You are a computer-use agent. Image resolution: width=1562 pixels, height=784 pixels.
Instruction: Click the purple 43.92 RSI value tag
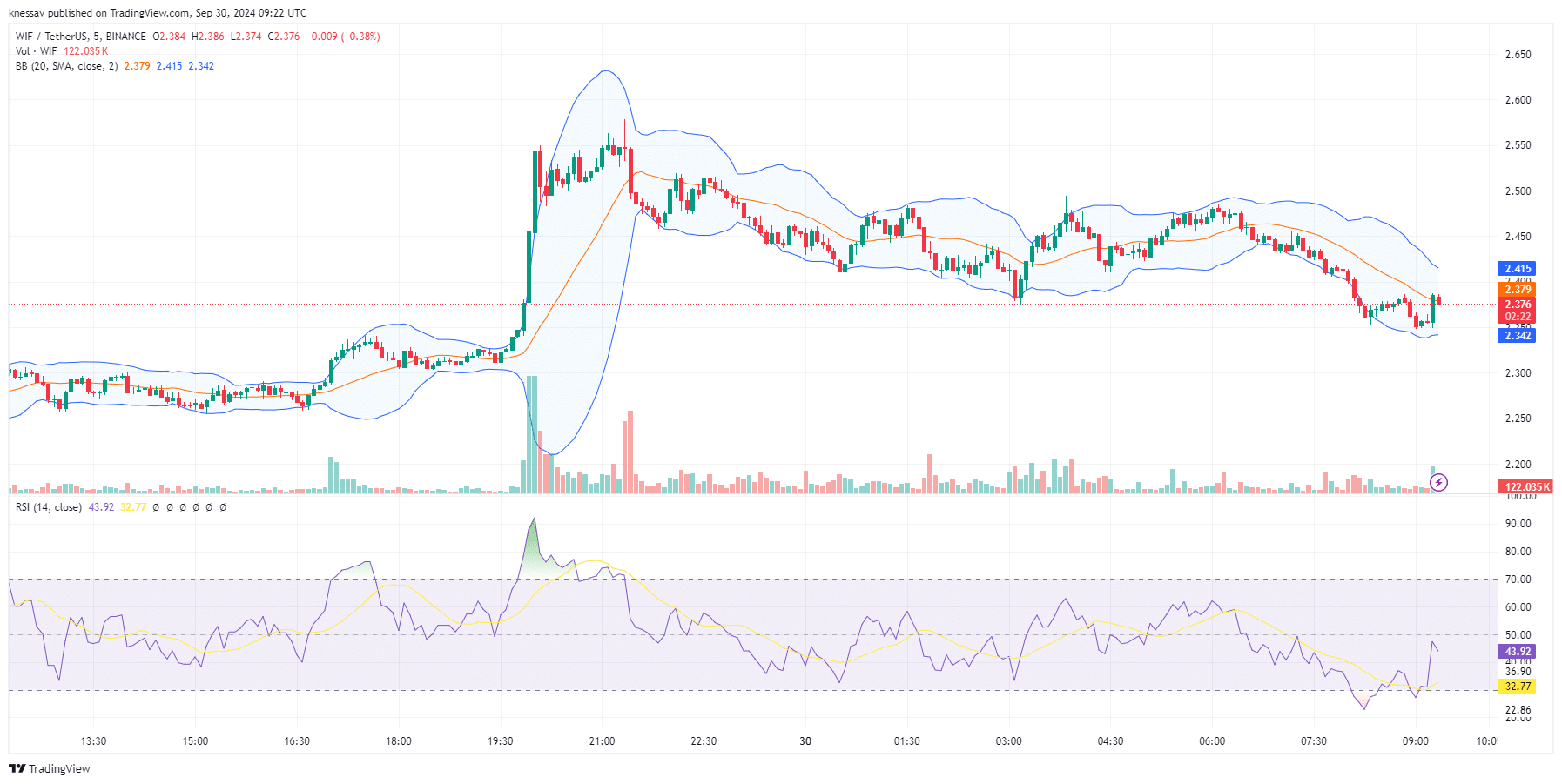pyautogui.click(x=1518, y=652)
